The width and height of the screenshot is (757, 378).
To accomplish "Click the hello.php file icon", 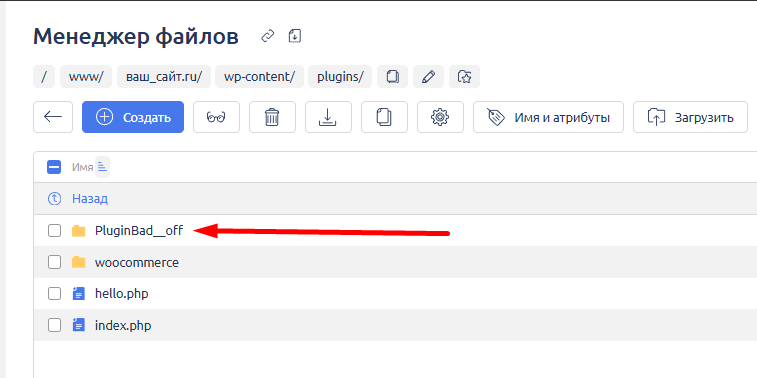I will click(x=78, y=294).
